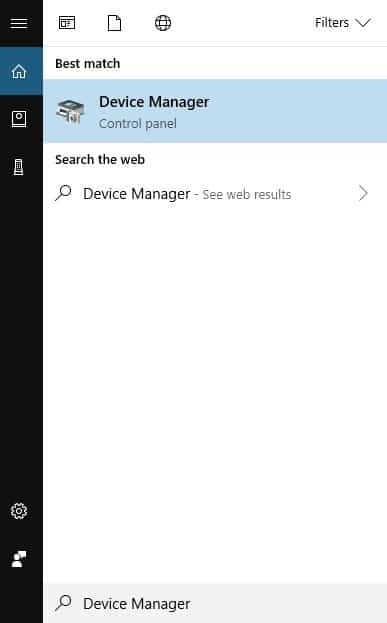Open the Settings gear icon

(x=19, y=511)
